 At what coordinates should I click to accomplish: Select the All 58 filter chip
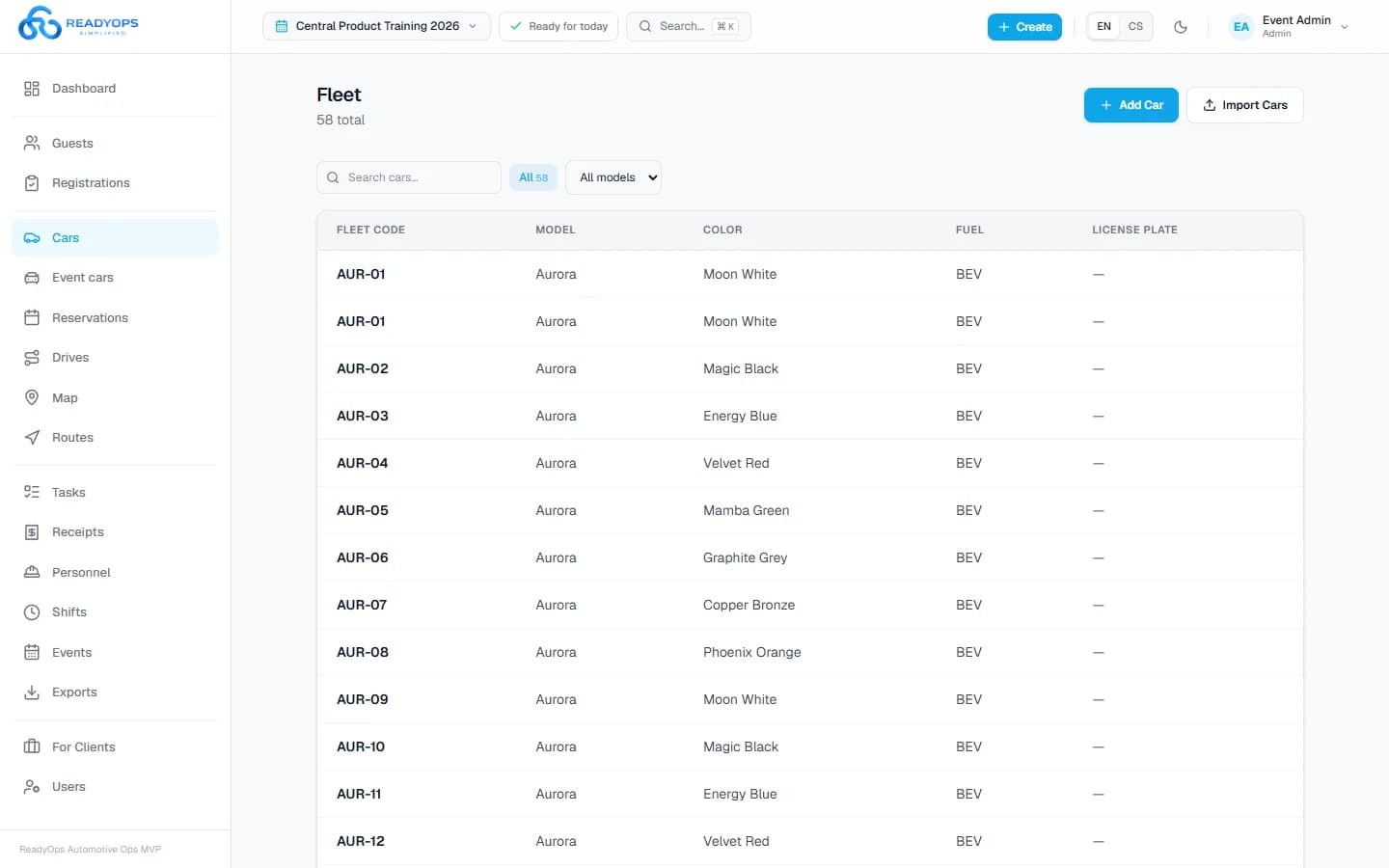[533, 177]
